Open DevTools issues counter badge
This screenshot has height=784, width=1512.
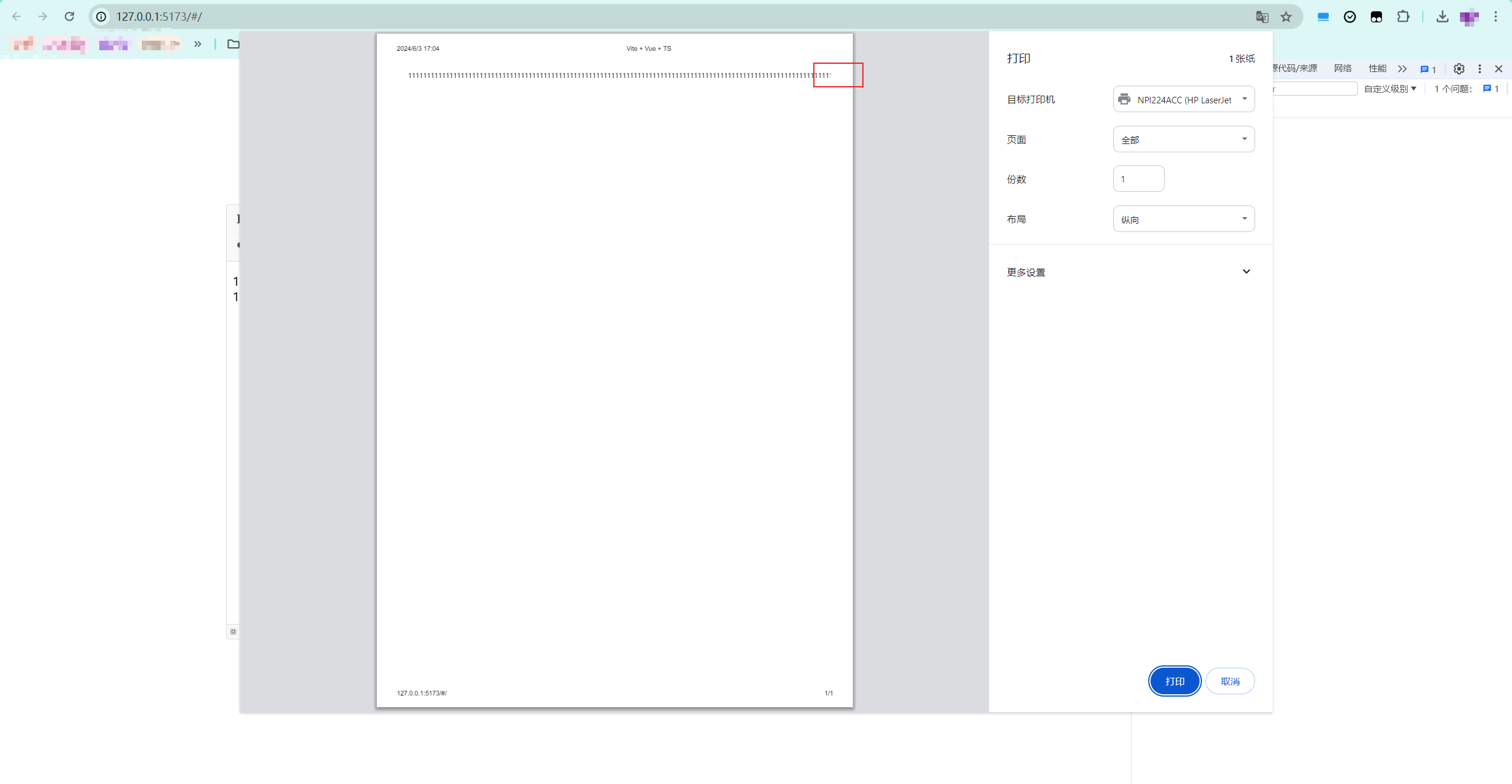[x=1428, y=69]
